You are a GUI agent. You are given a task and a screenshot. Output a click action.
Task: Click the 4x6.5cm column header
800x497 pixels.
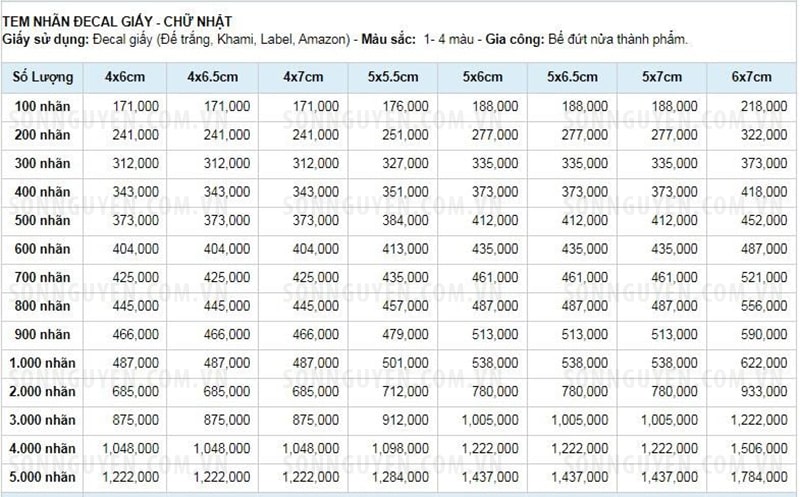point(213,77)
